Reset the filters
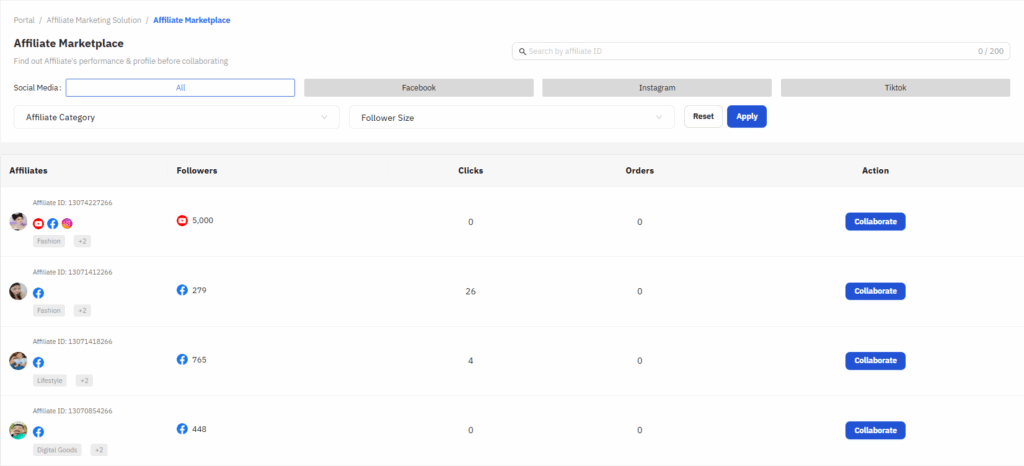The image size is (1024, 466). [x=703, y=116]
